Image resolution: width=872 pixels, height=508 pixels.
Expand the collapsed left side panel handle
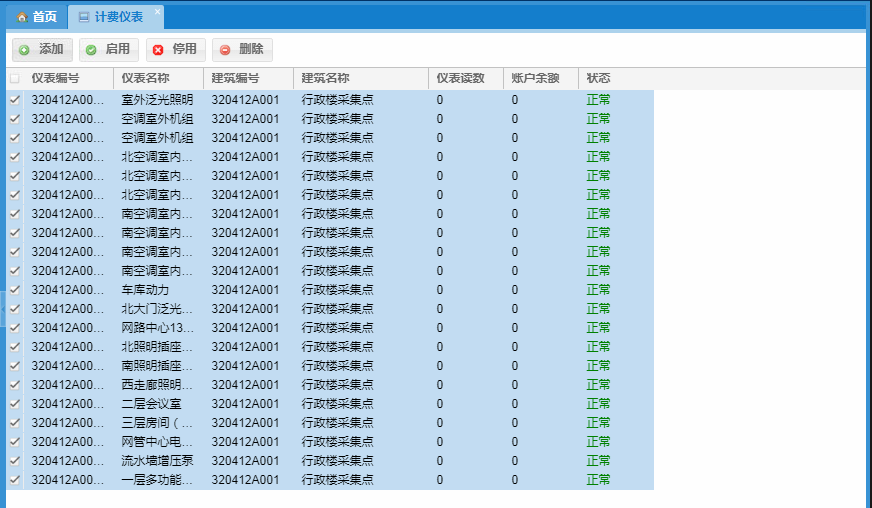pyautogui.click(x=3, y=308)
